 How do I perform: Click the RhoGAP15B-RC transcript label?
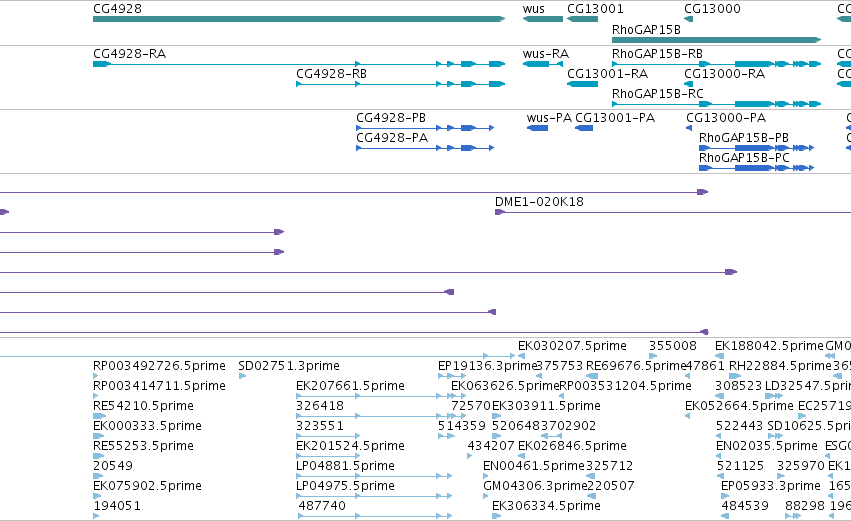[658, 94]
